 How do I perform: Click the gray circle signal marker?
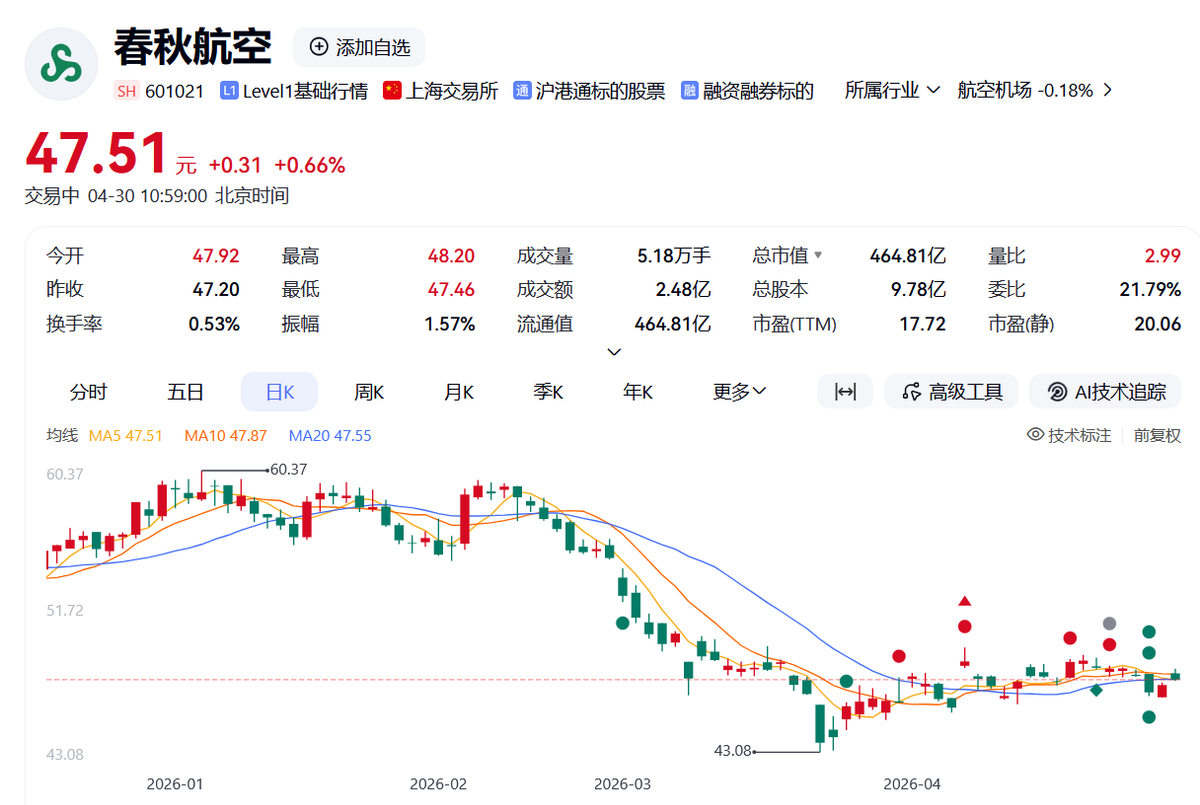tap(1109, 624)
